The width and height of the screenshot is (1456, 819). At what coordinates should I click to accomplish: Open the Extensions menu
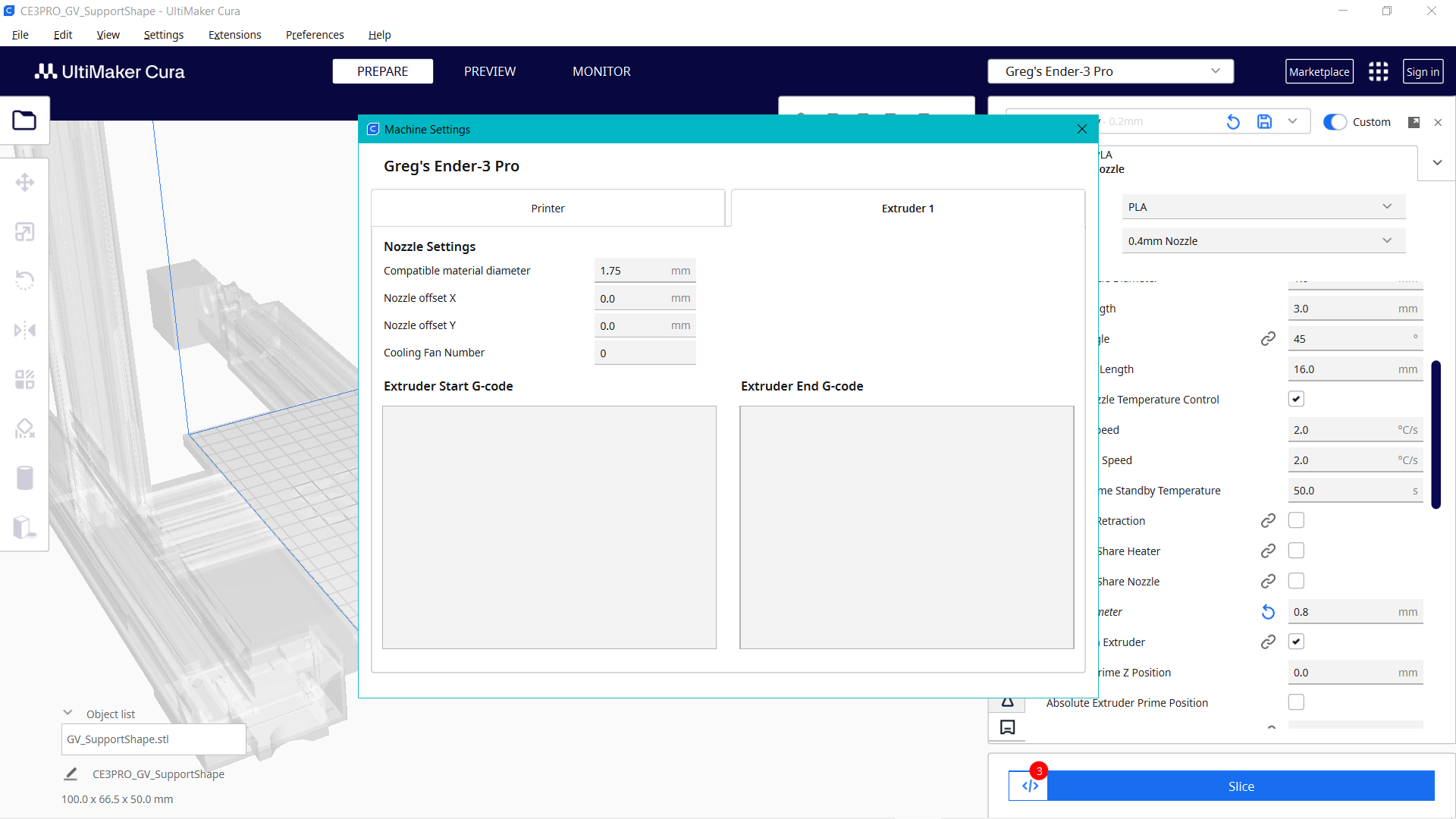pos(234,35)
